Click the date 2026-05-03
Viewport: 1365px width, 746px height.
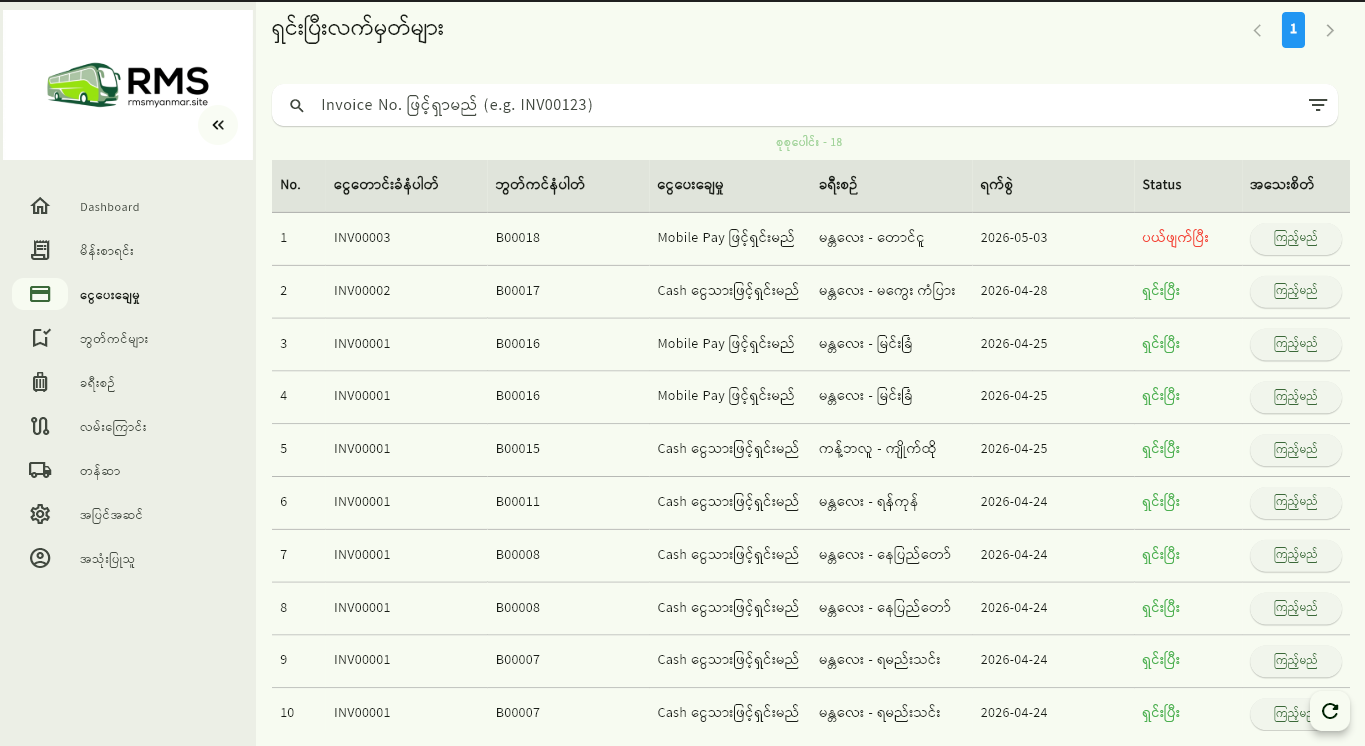pos(1014,238)
